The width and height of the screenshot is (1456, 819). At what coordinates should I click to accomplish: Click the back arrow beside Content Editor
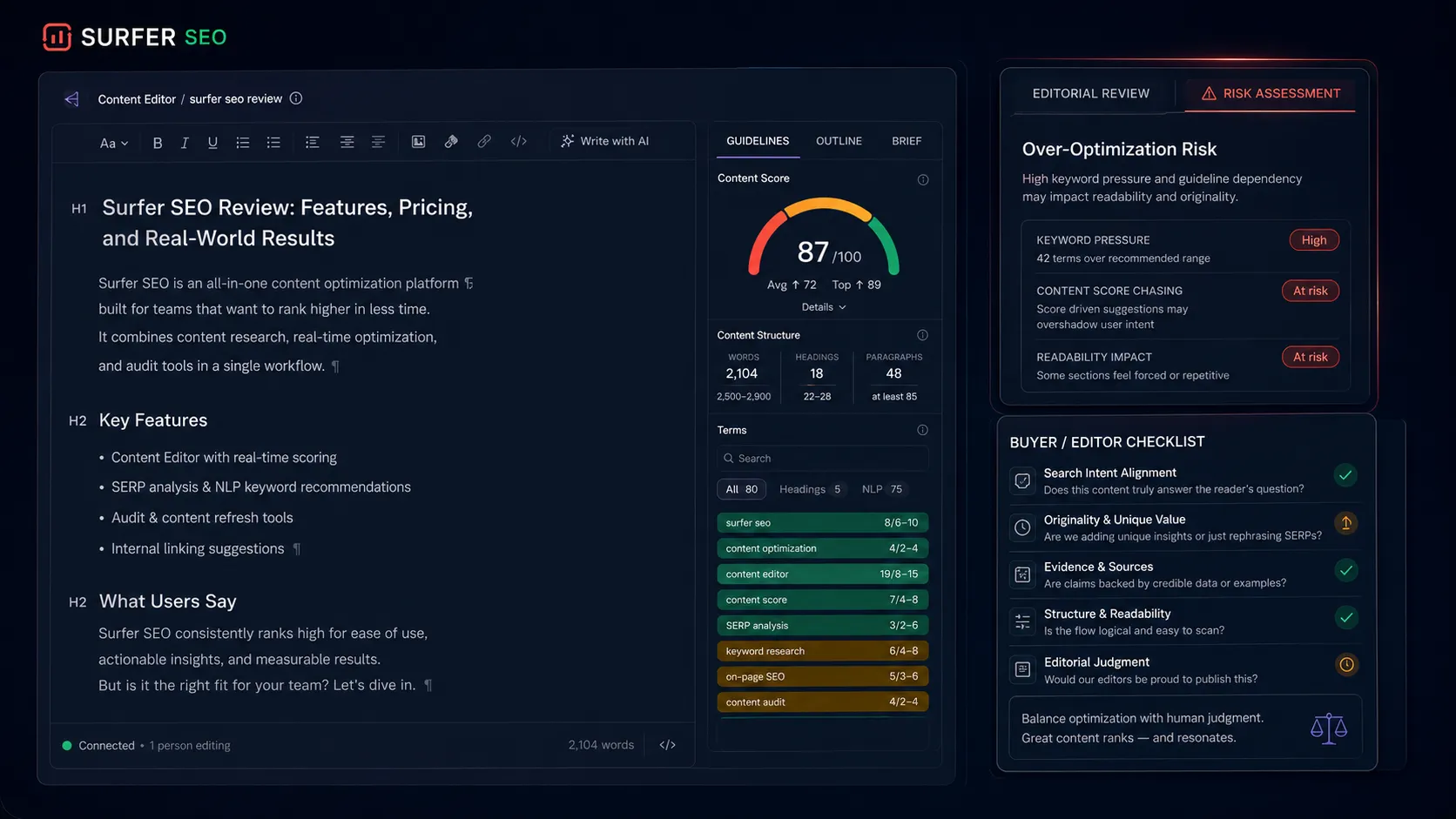71,99
